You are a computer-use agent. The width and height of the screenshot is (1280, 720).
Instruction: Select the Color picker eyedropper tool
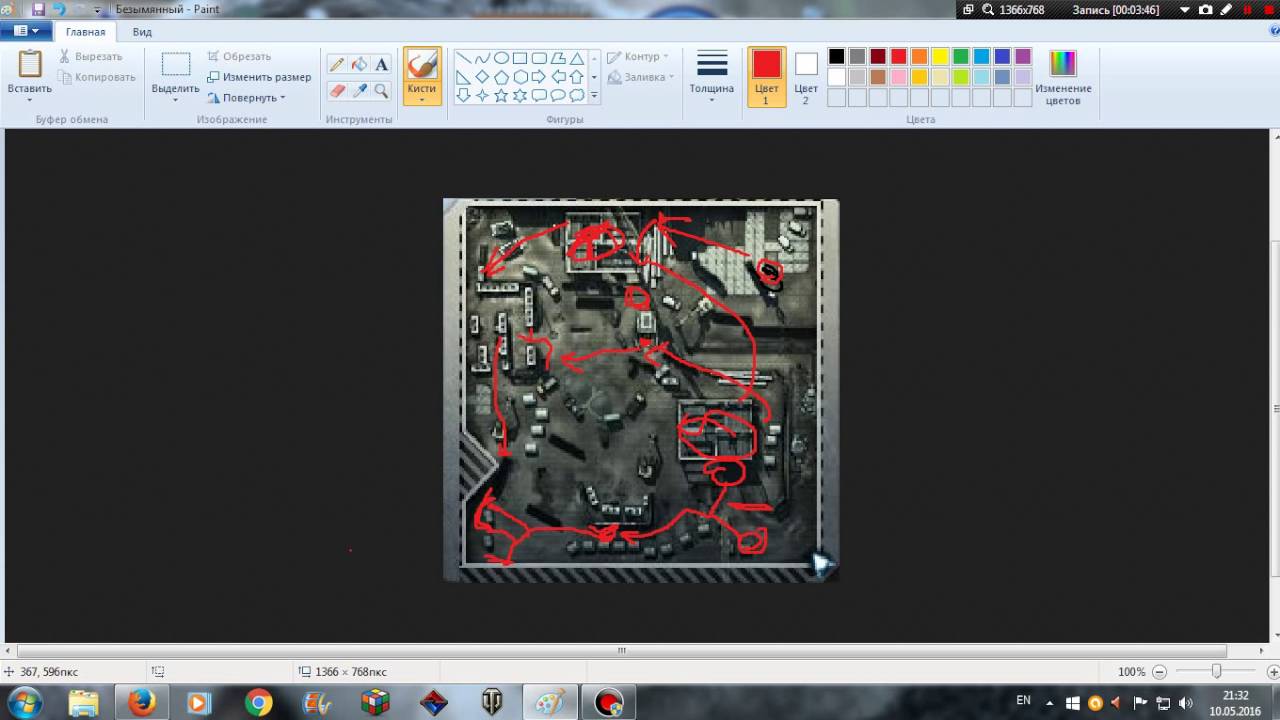[x=359, y=90]
